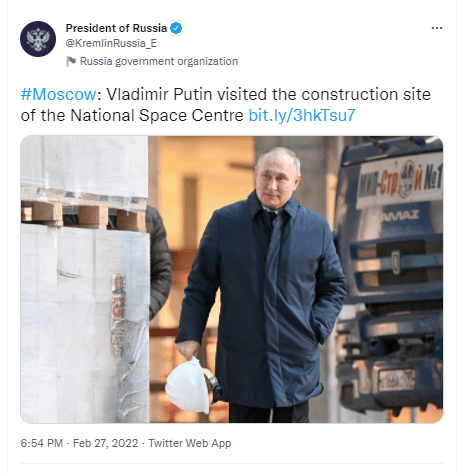The width and height of the screenshot is (466, 473).
Task: Click the @KremlinRussia_E handle
Action: pos(111,43)
